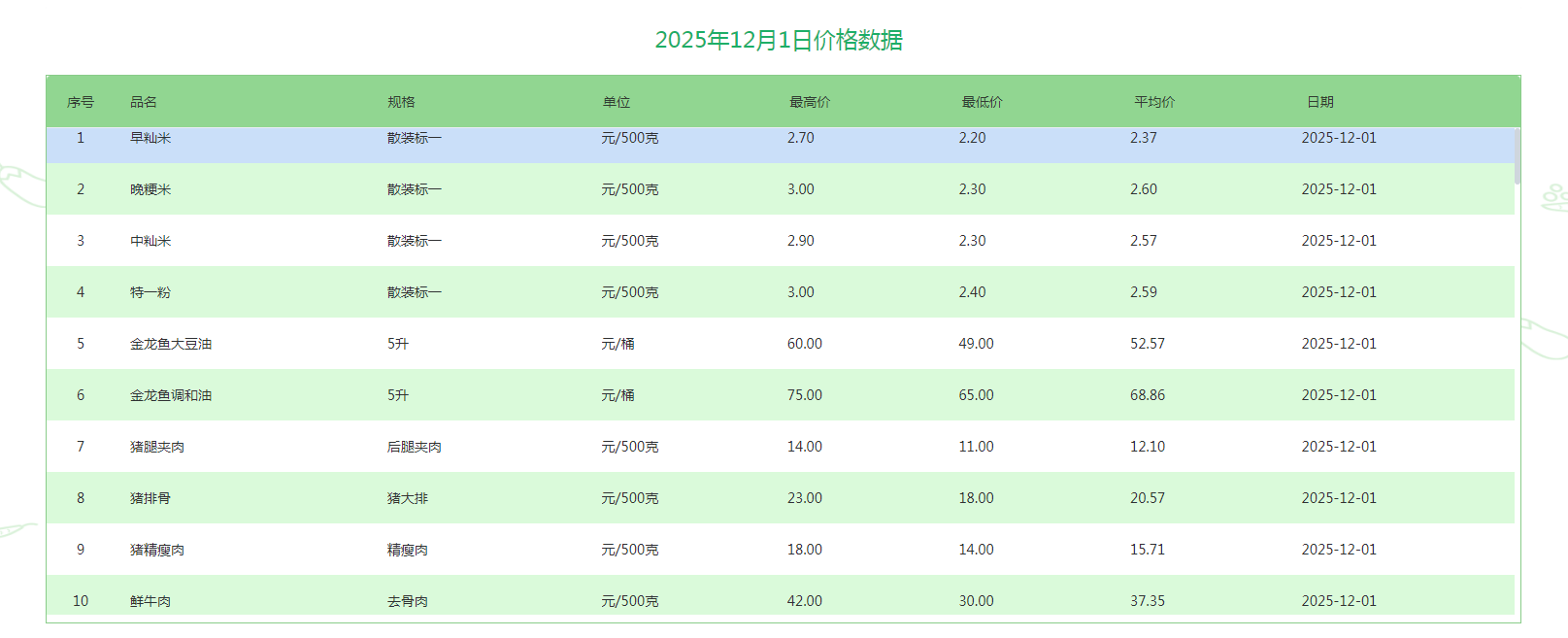Click the 金龙鱼调和油 product name
1568x638 pixels.
point(171,395)
